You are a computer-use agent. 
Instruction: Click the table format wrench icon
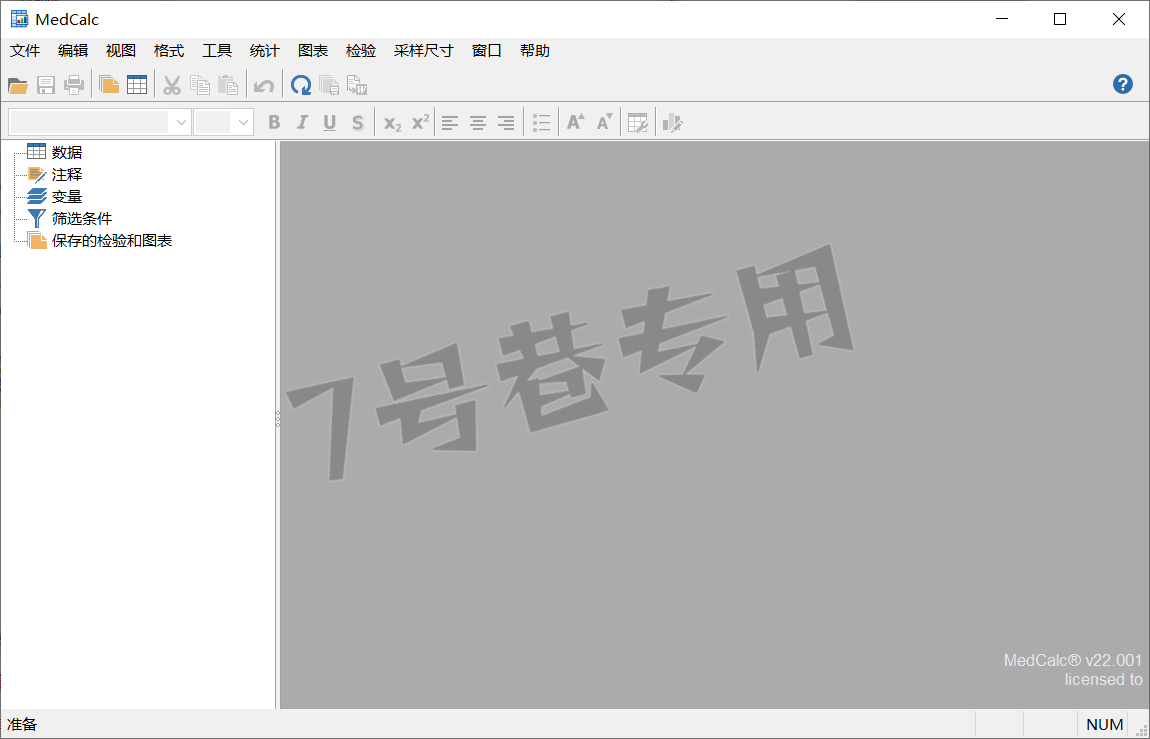638,122
